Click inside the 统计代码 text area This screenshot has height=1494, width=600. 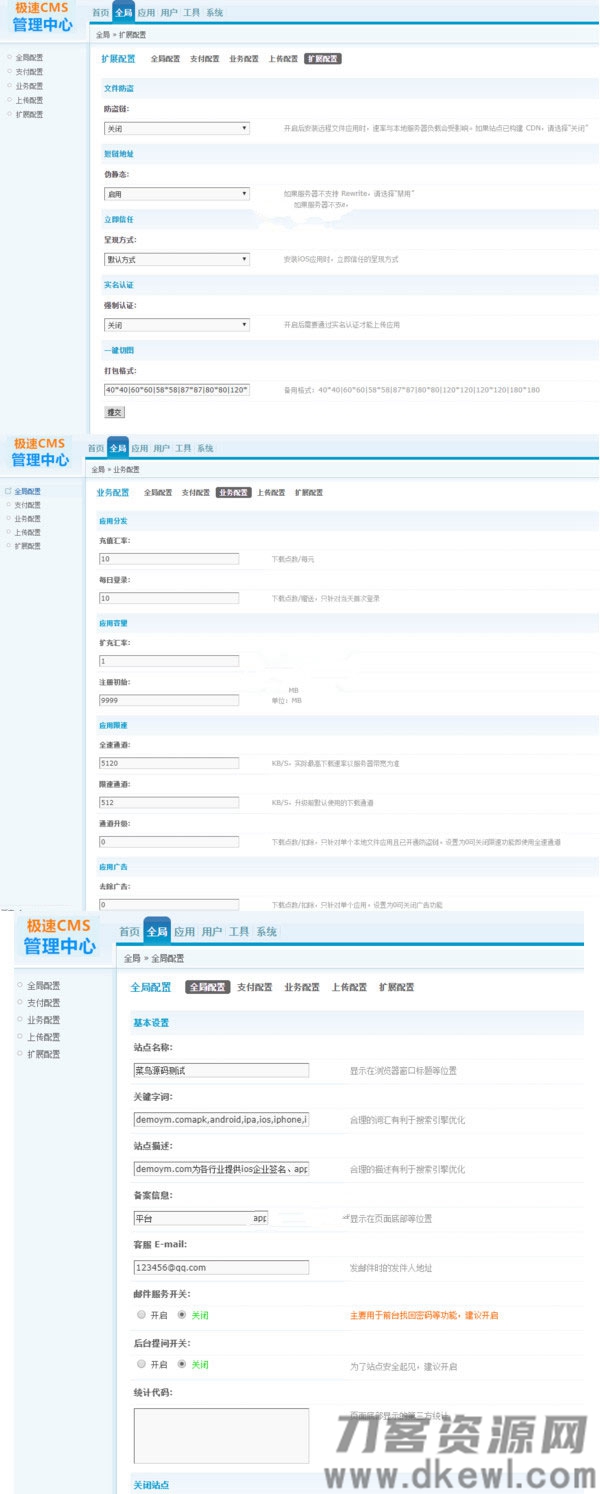pos(221,1435)
